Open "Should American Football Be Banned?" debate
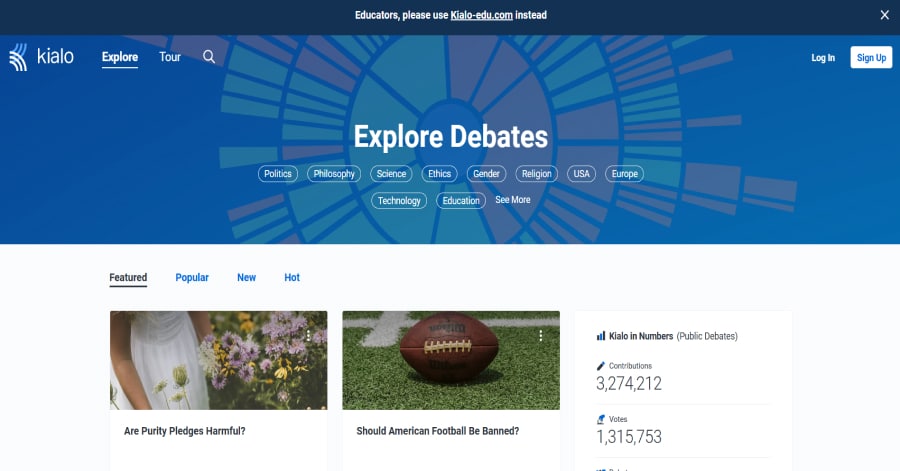Viewport: 900px width, 471px height. [437, 431]
